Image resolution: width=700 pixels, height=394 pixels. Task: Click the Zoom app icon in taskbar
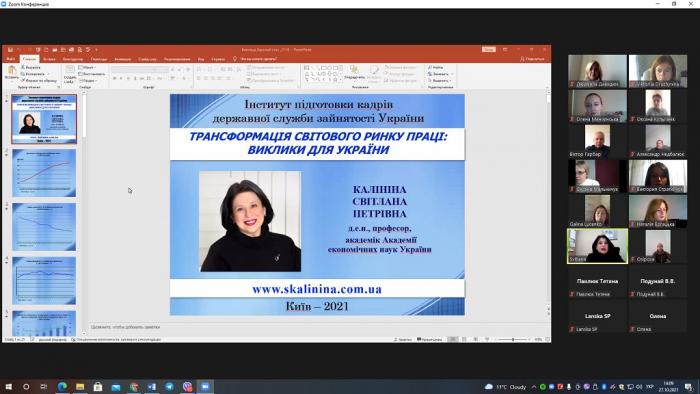click(x=205, y=386)
